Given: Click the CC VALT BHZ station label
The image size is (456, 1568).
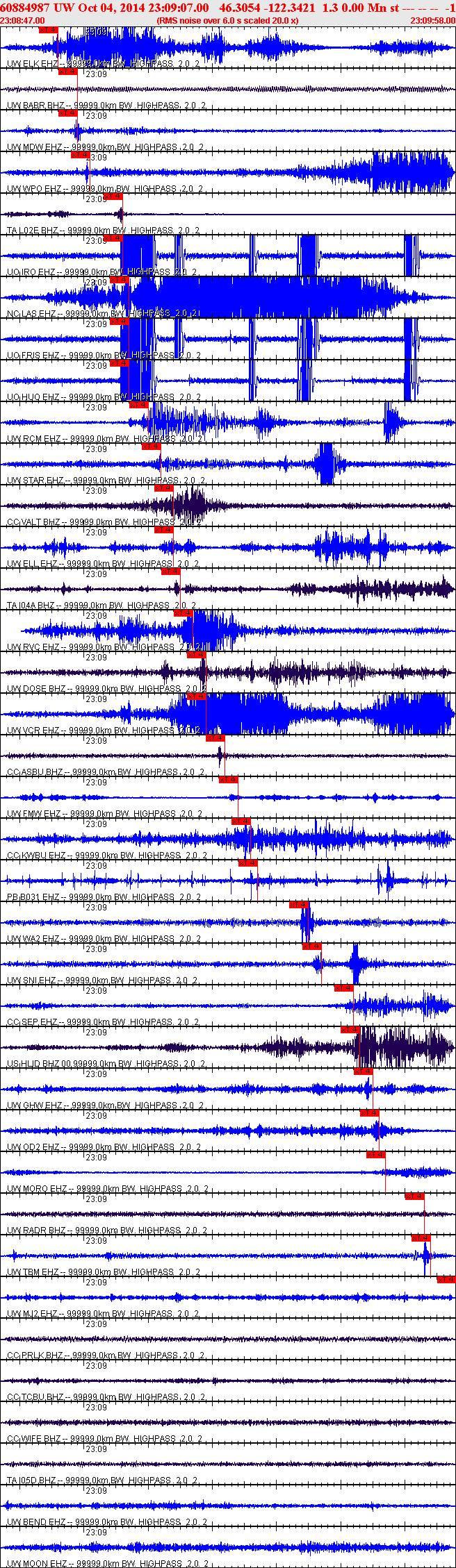Looking at the screenshot, I should click(x=105, y=522).
